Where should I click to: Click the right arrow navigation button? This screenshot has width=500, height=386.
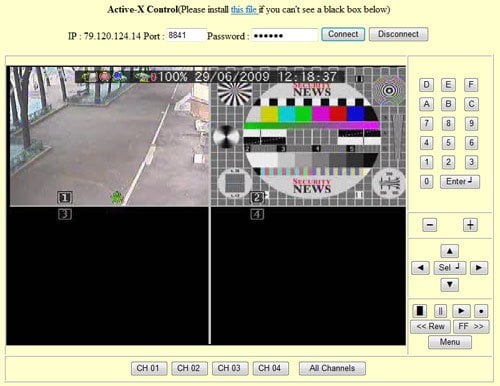(479, 268)
